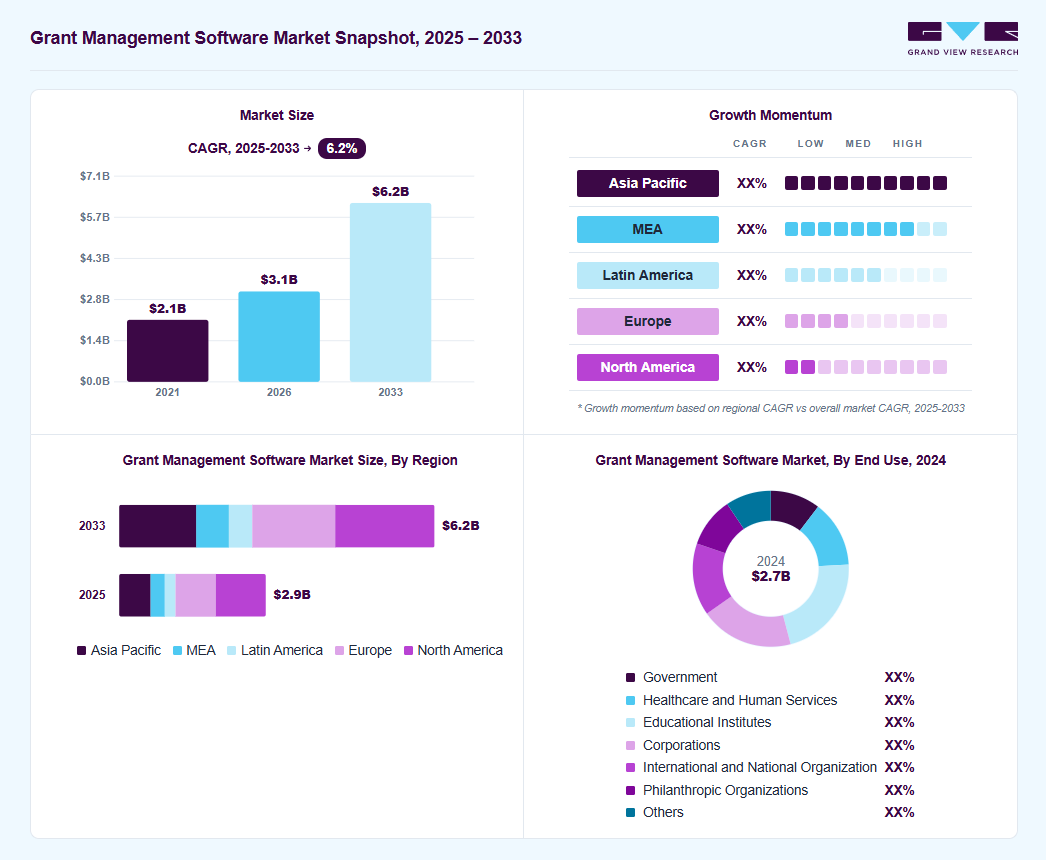This screenshot has width=1046, height=860.
Task: Click the International Organization donut slice
Action: pos(709,578)
